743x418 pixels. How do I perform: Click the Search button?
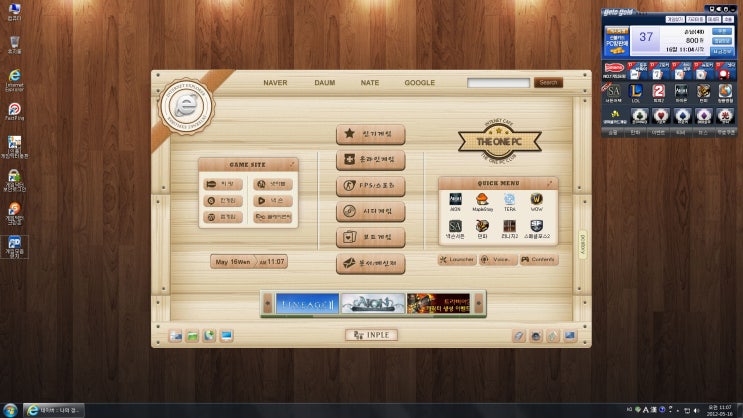click(x=548, y=82)
